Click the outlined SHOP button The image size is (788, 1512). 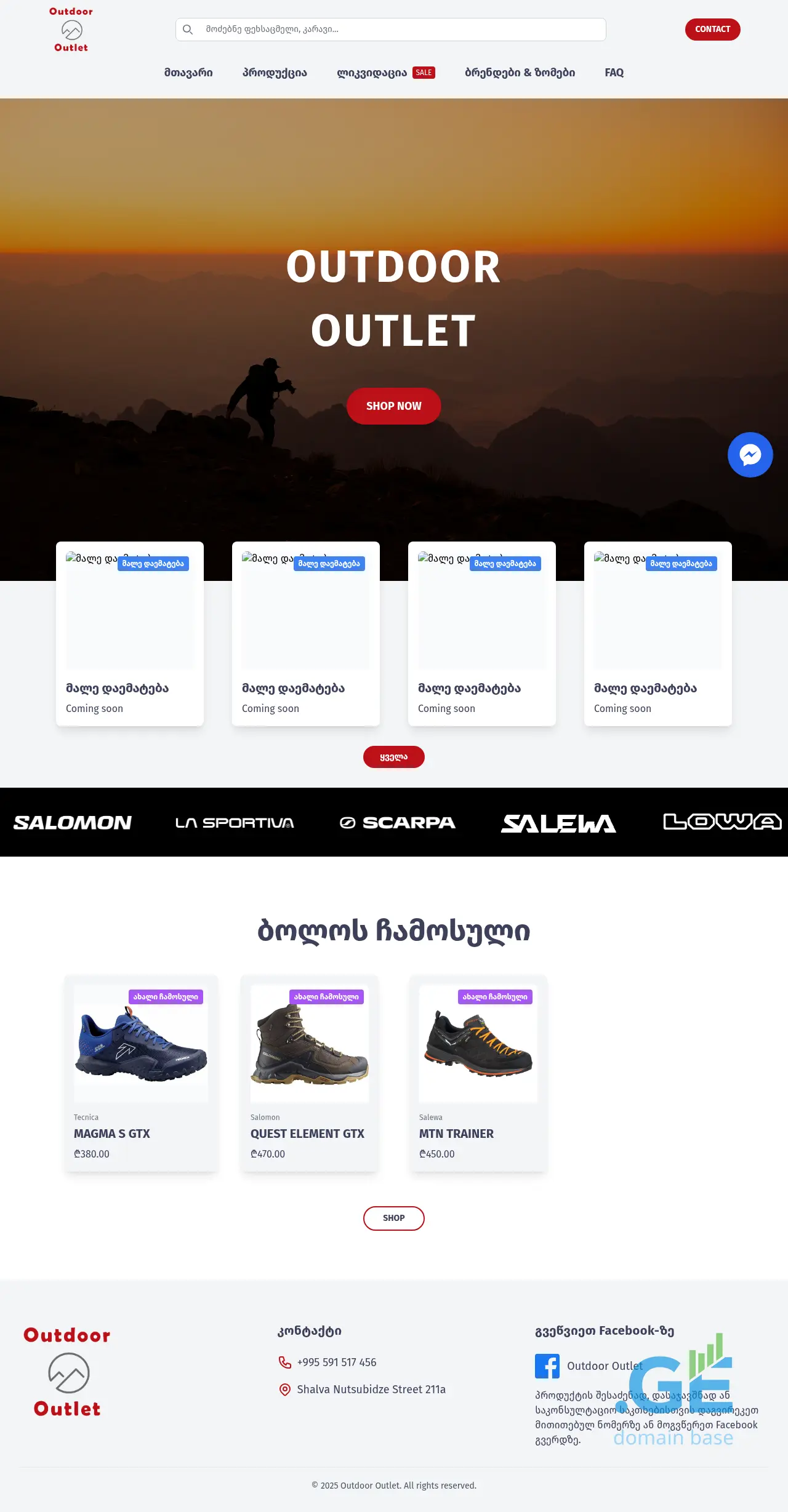tap(394, 1218)
